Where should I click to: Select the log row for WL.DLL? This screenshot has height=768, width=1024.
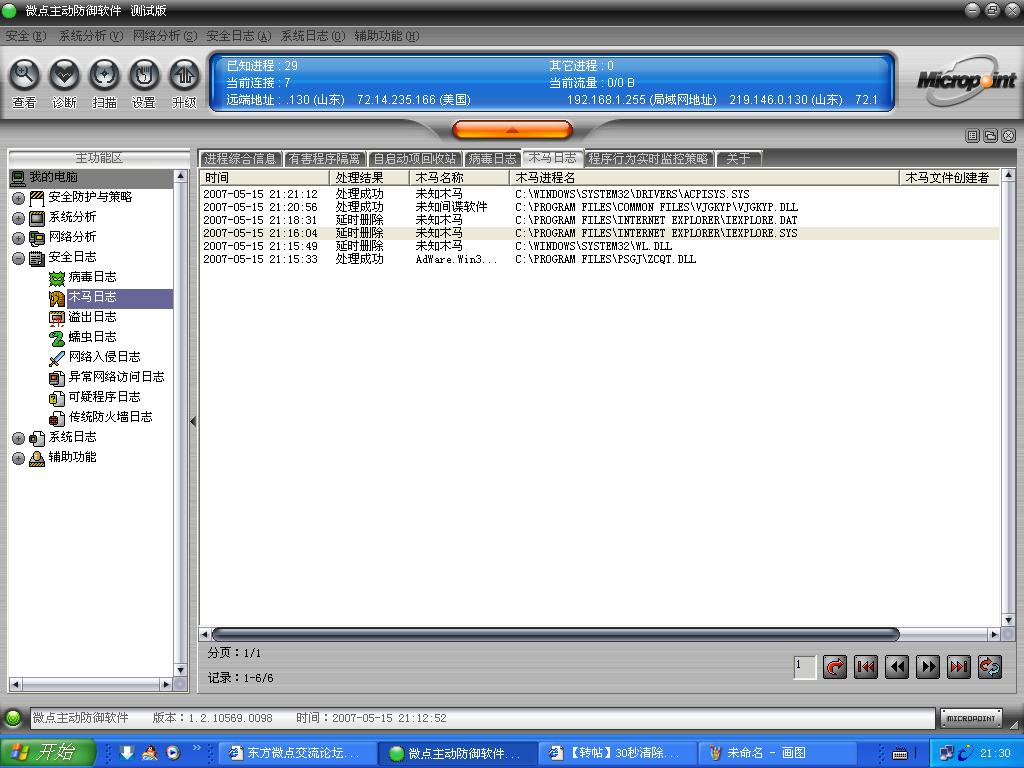[599, 246]
